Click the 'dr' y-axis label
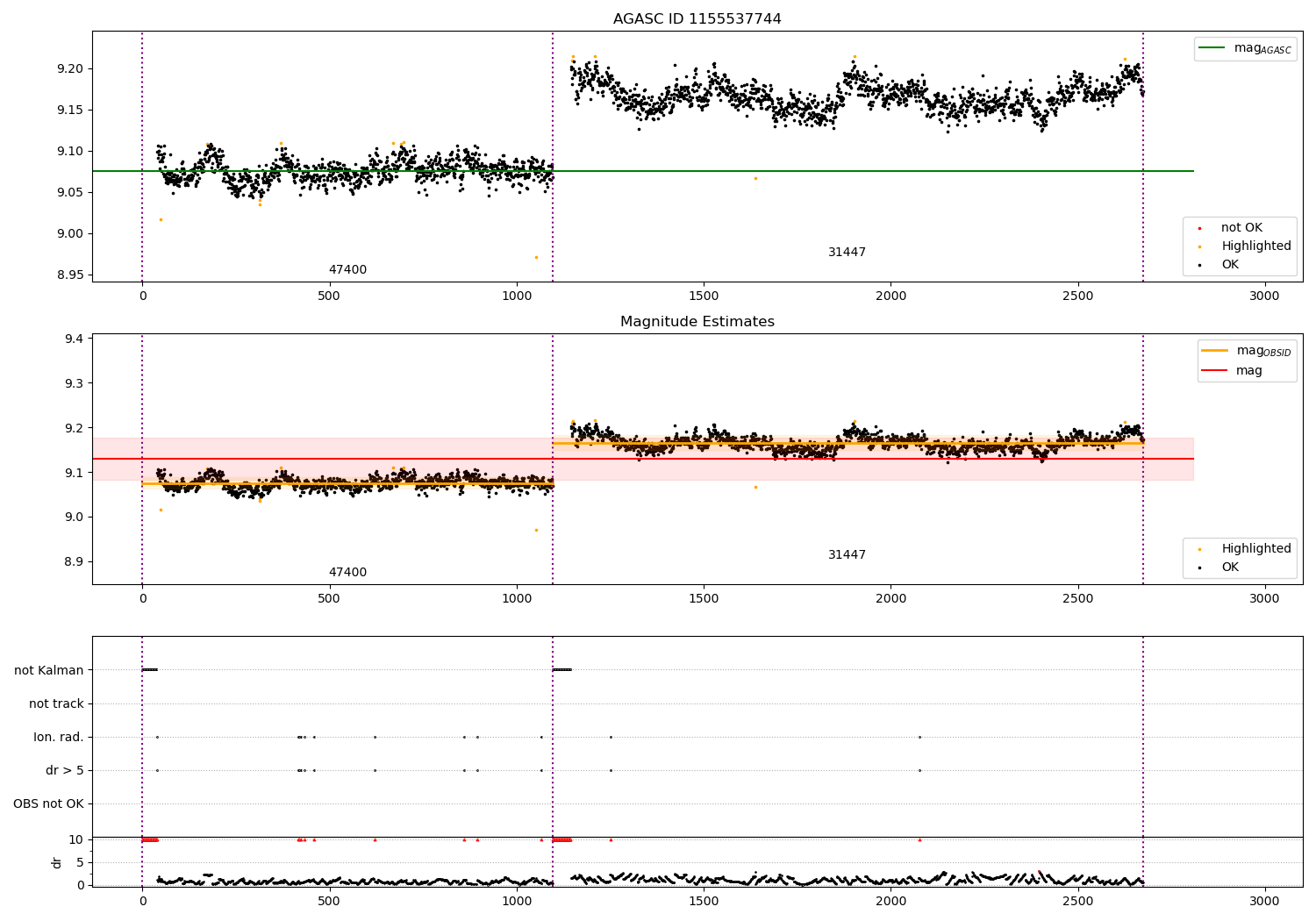The width and height of the screenshot is (1316, 921). [x=57, y=862]
